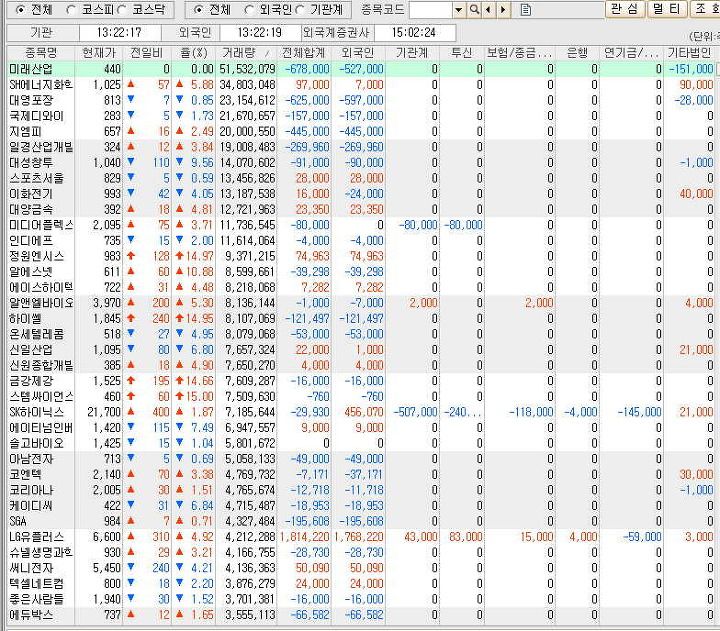Image resolution: width=720 pixels, height=631 pixels.
Task: Select the 신일산업 stock name
Action: (x=31, y=350)
